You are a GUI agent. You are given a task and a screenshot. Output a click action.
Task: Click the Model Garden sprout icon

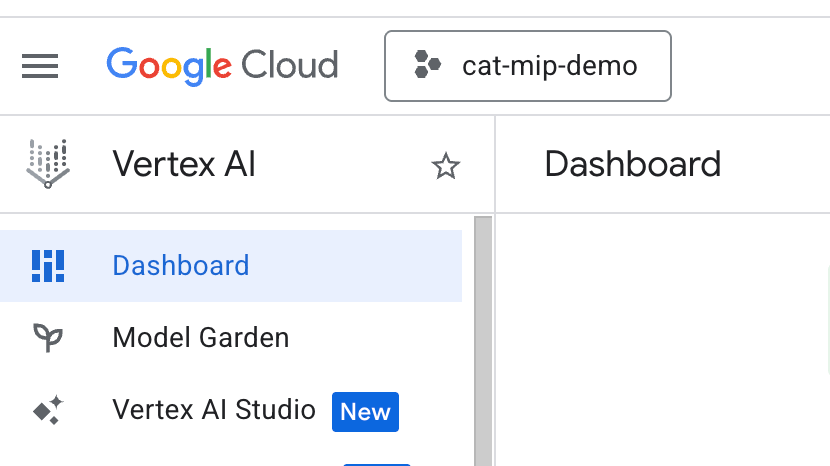[47, 338]
